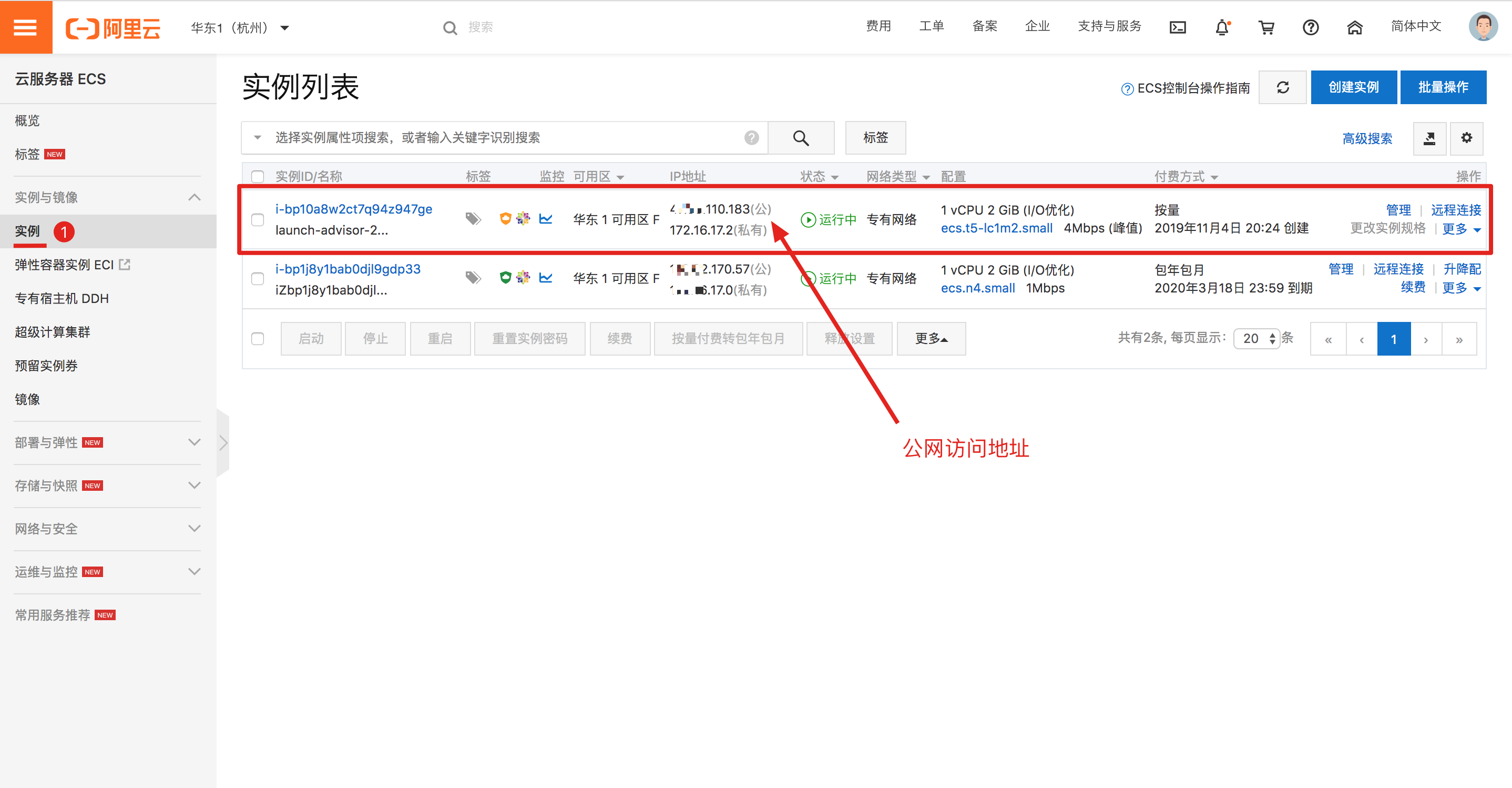
Task: Check the box for instance i-bp10a8w2ct7q94z947ge
Action: point(258,219)
